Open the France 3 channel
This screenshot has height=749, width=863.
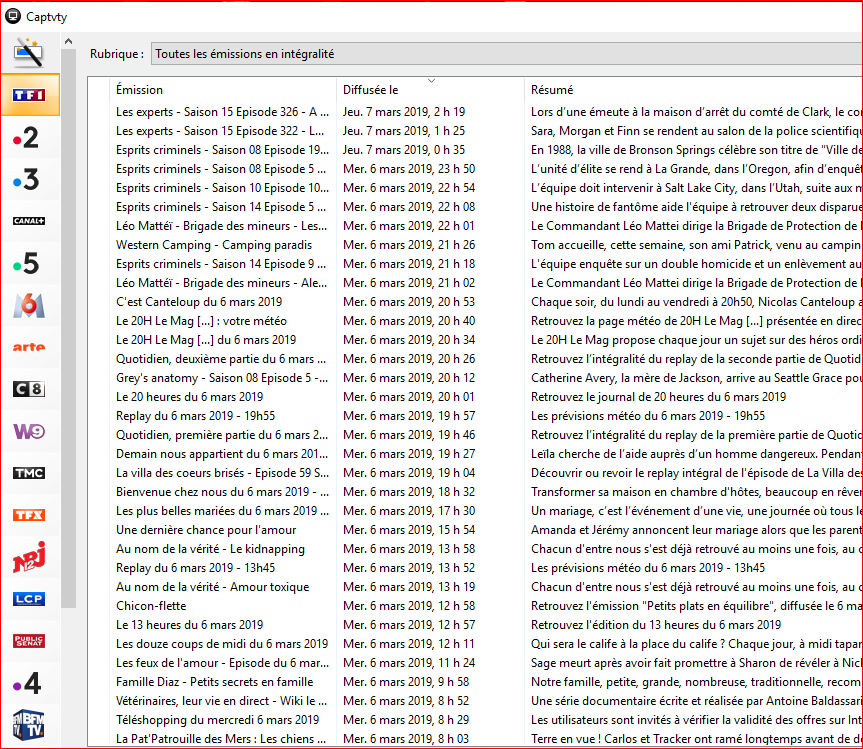pos(29,180)
